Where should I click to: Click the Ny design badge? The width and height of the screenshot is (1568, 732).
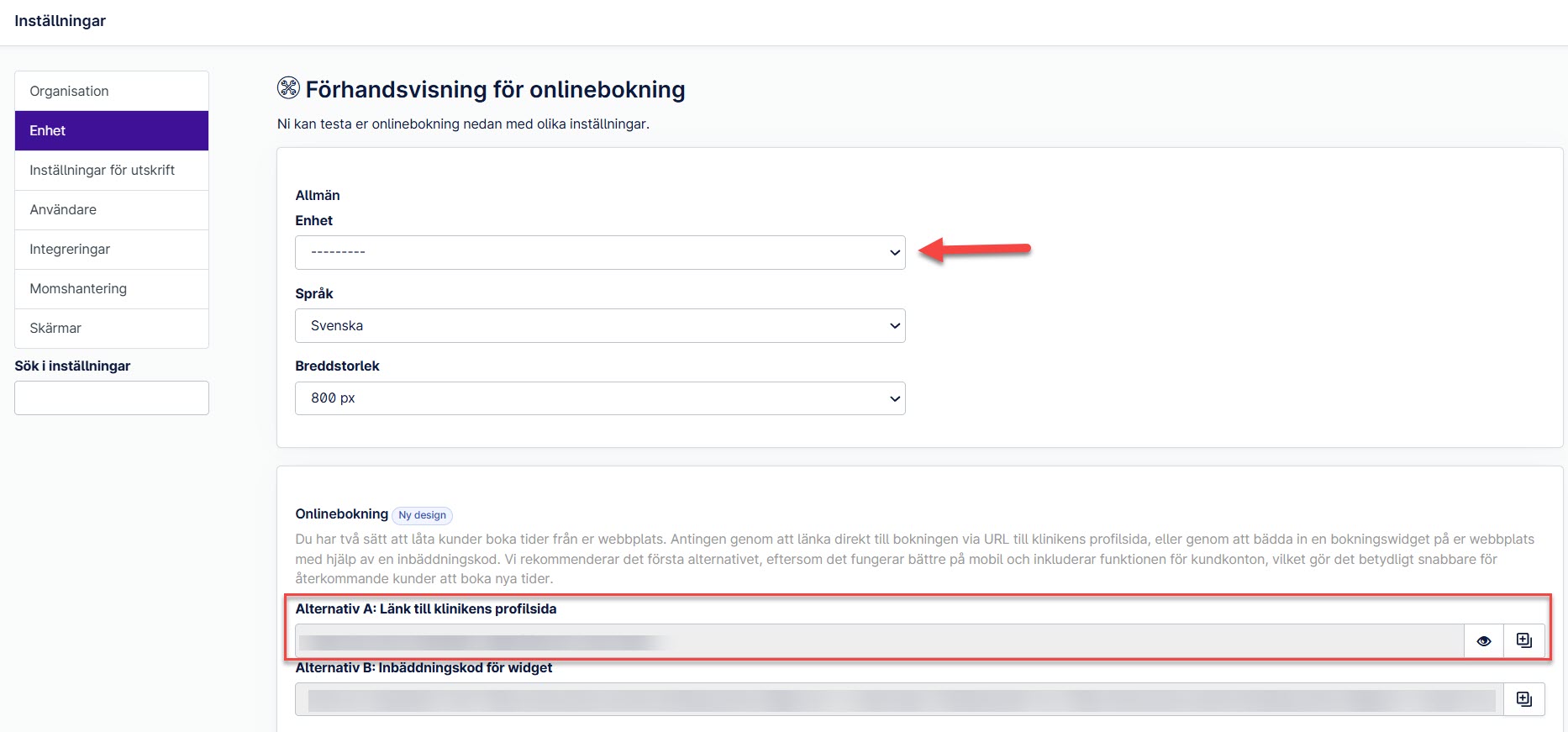tap(423, 515)
